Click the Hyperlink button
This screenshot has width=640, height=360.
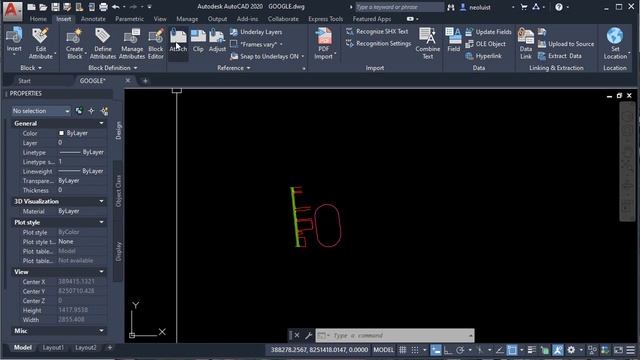click(484, 56)
